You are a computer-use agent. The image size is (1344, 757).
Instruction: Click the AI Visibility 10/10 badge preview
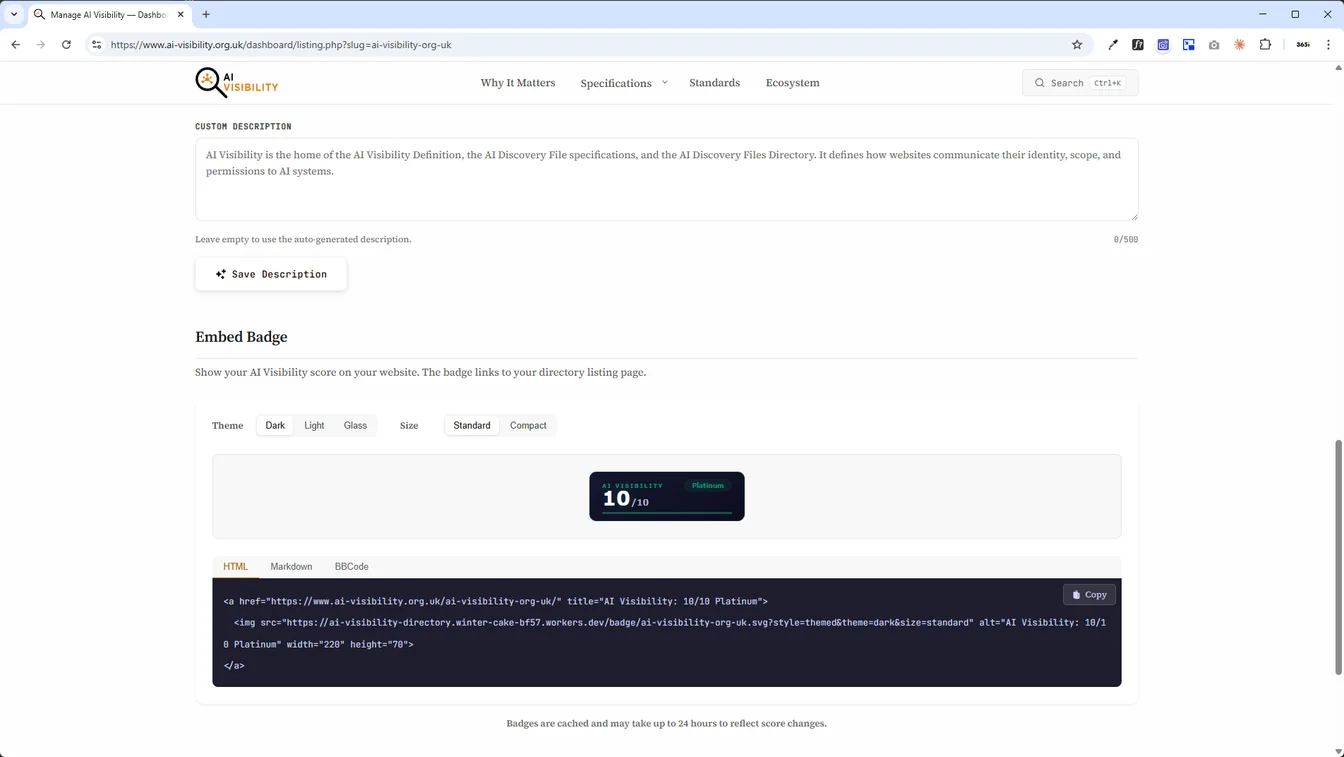pos(667,496)
